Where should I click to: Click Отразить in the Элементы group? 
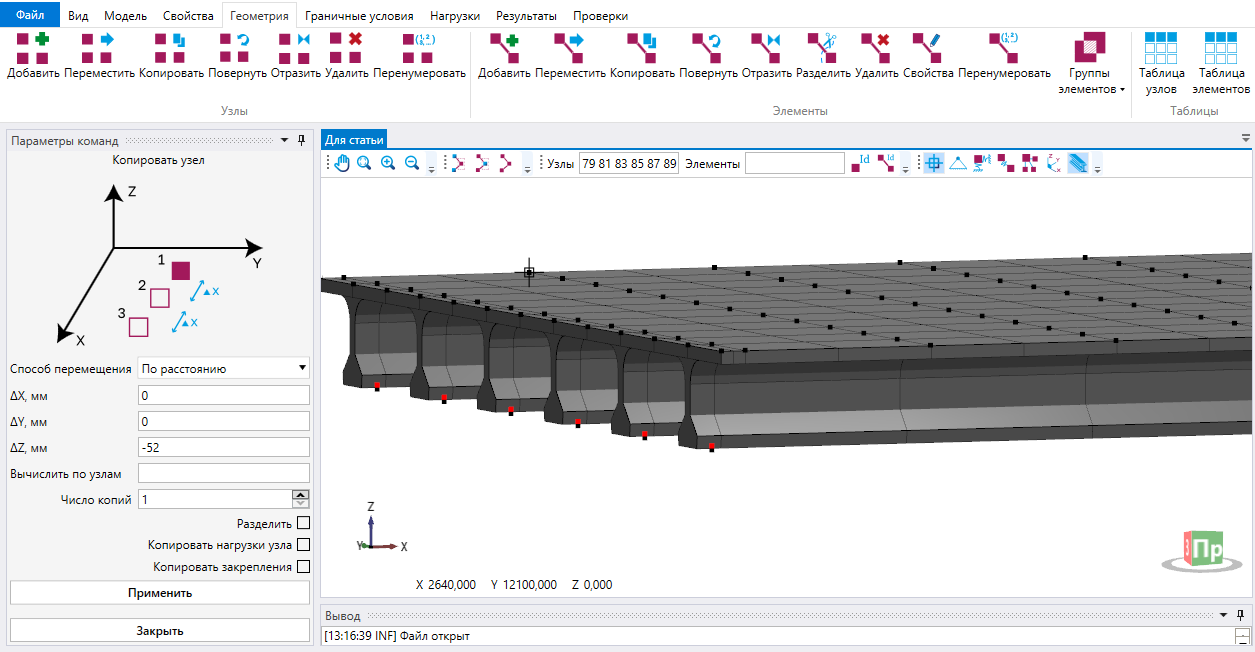[766, 56]
